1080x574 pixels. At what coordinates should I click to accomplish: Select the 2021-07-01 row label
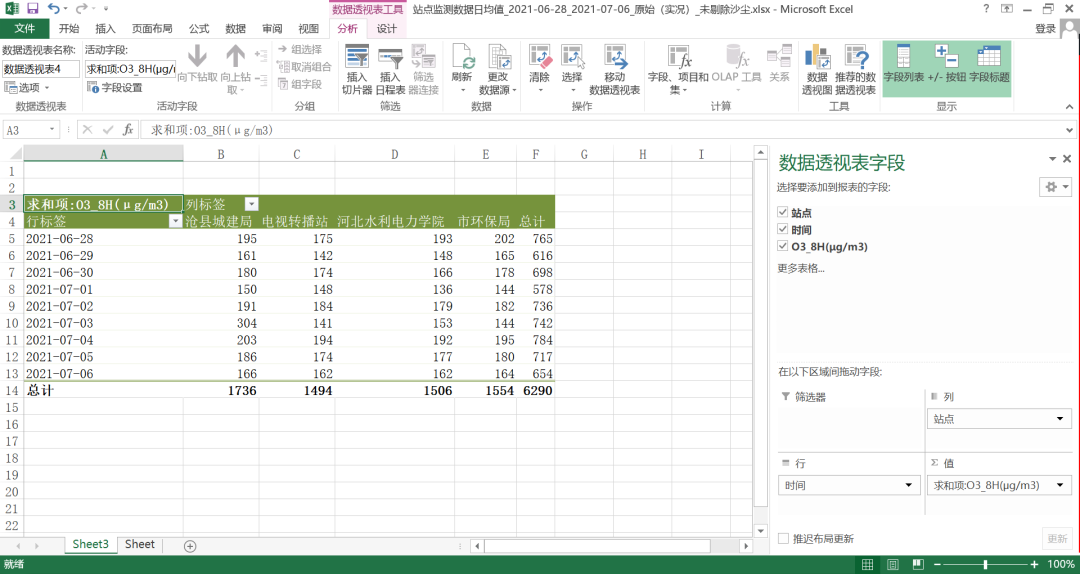(x=103, y=289)
